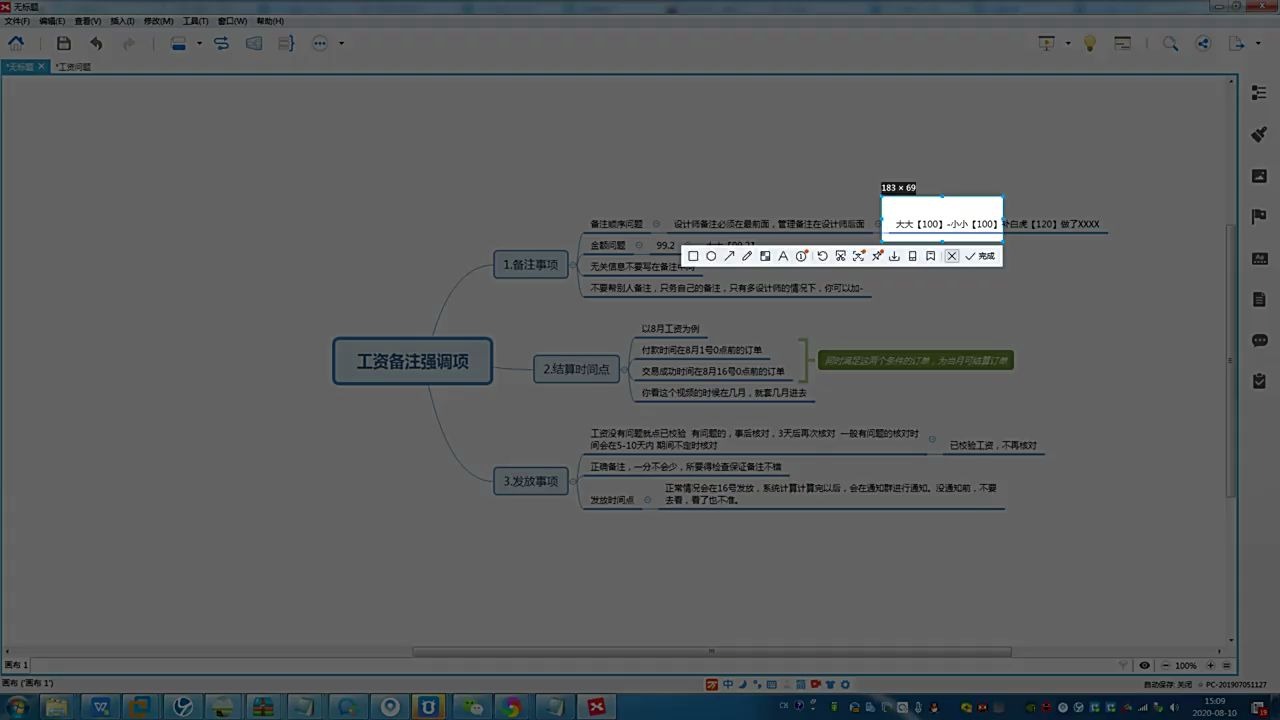Select the 3.发放事项 topic

click(531, 481)
